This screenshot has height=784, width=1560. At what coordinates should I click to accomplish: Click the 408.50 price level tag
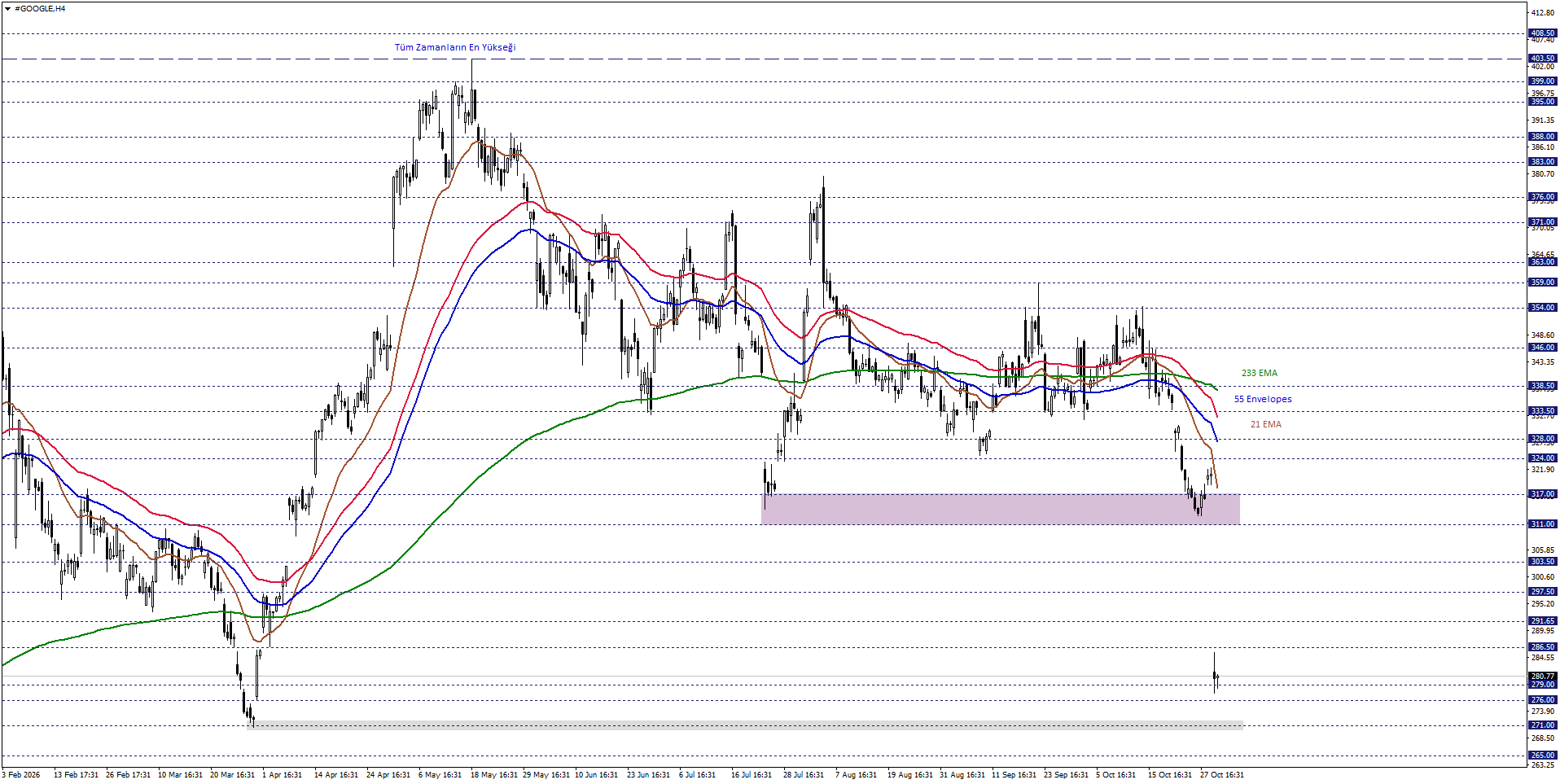(1542, 33)
